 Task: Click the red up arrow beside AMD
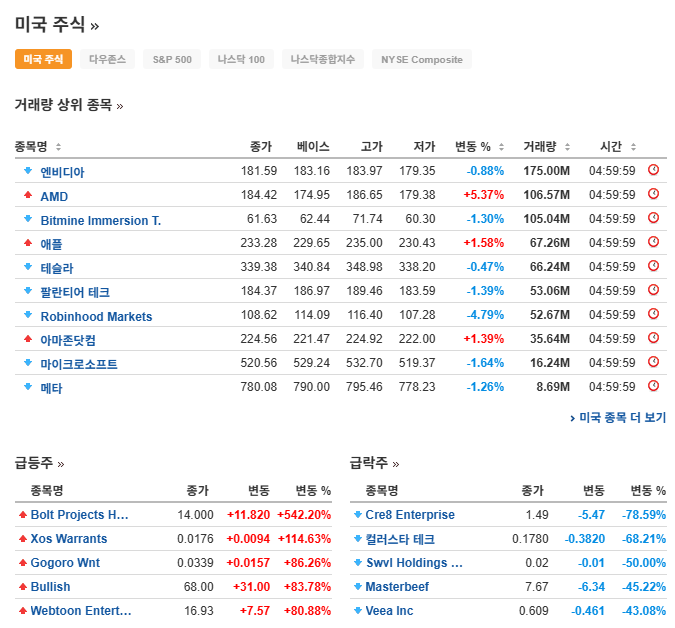(28, 195)
